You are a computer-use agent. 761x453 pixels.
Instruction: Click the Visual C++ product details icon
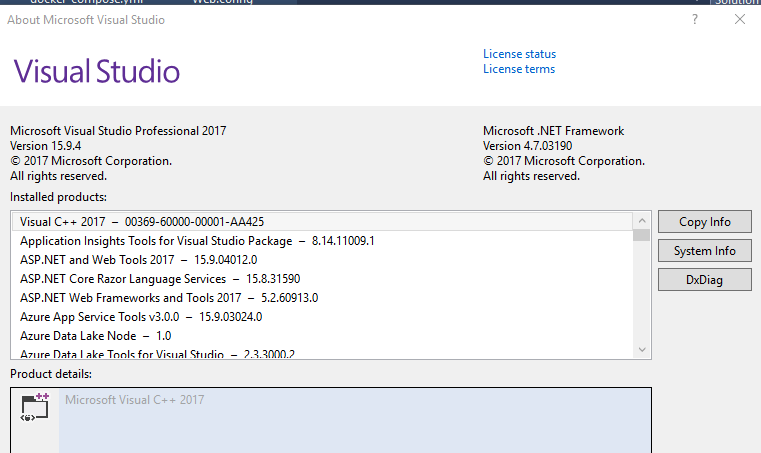[x=35, y=407]
